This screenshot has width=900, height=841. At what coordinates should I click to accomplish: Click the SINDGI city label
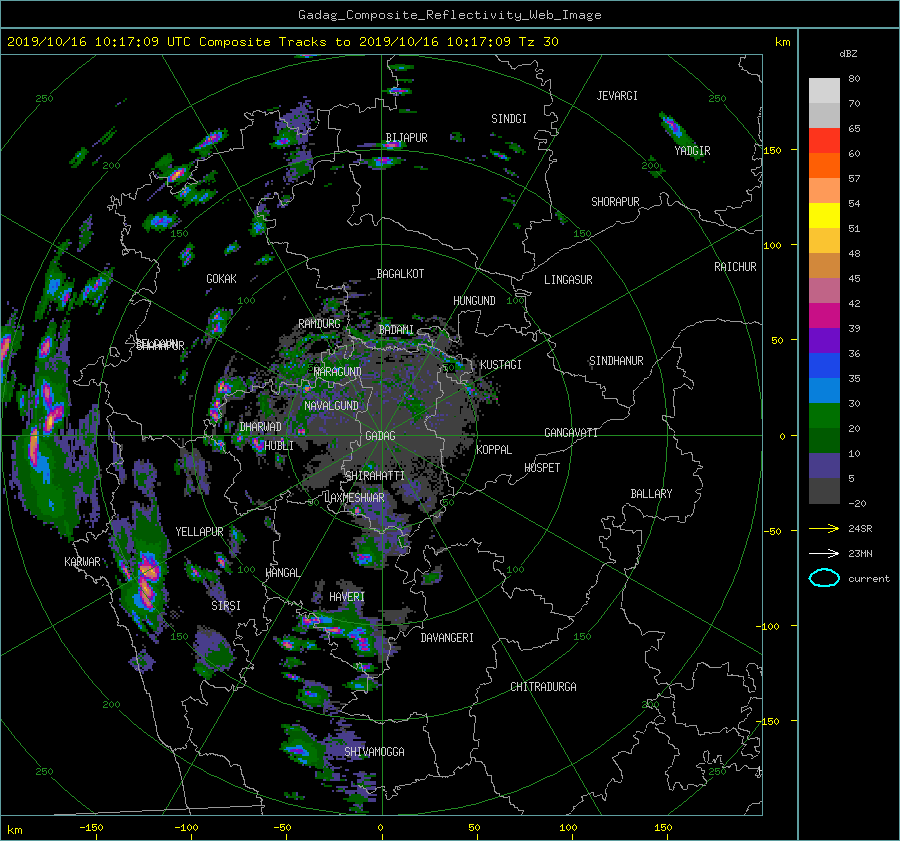(x=509, y=119)
